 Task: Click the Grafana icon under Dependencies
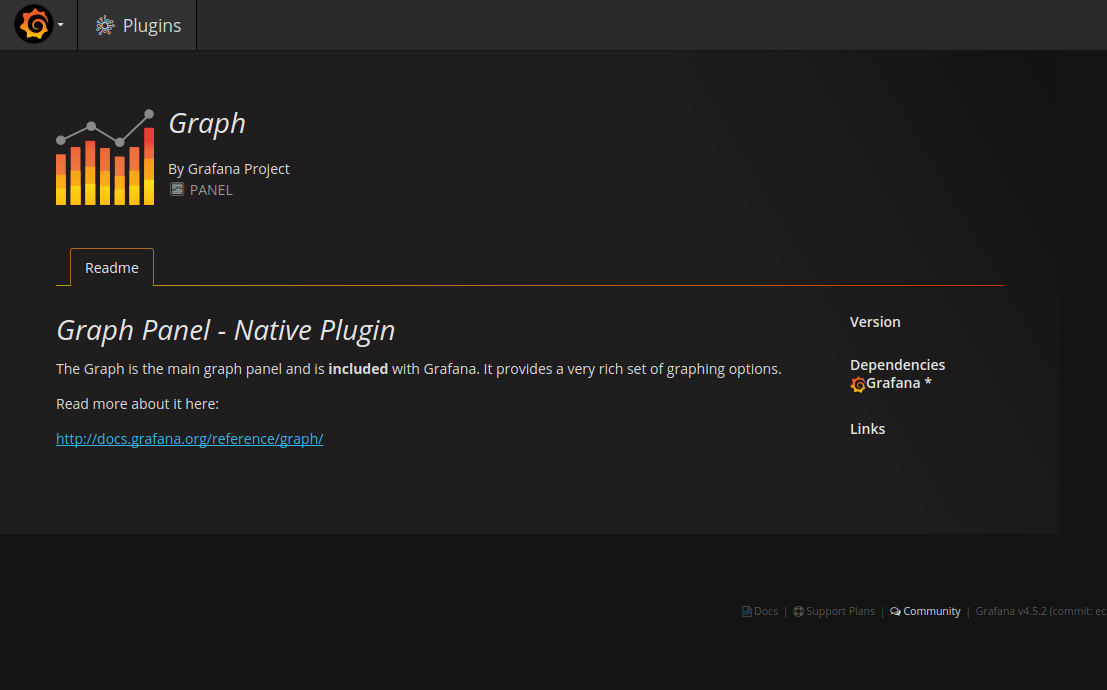(857, 384)
